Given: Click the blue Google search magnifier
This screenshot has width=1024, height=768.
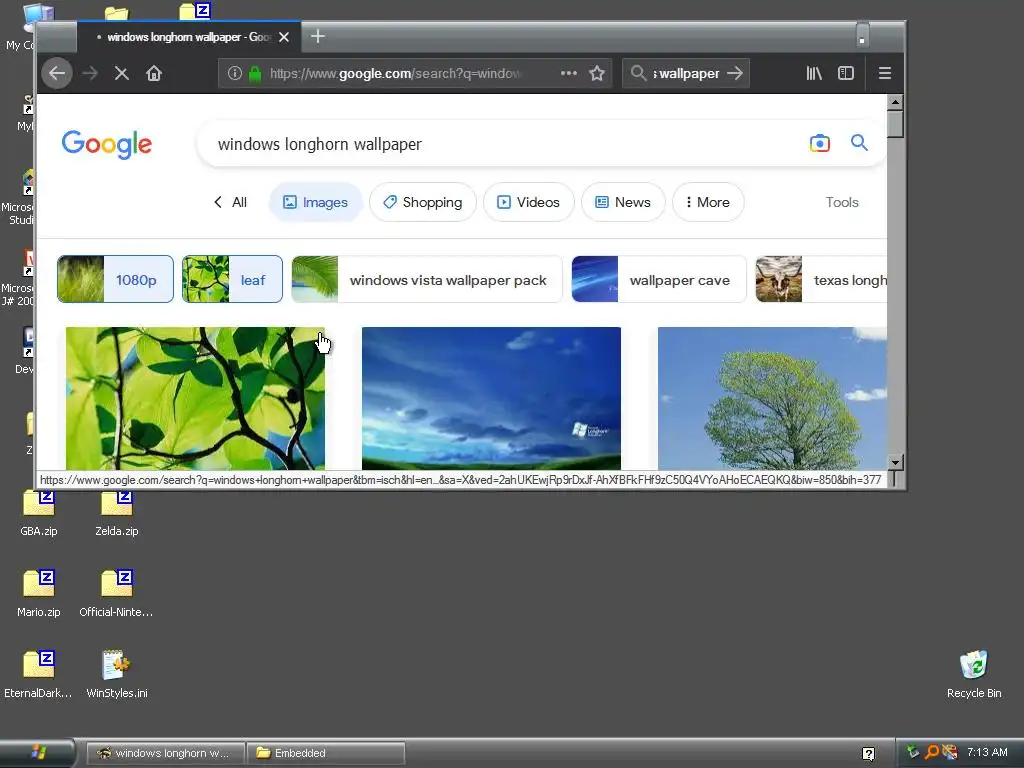Looking at the screenshot, I should pos(859,142).
